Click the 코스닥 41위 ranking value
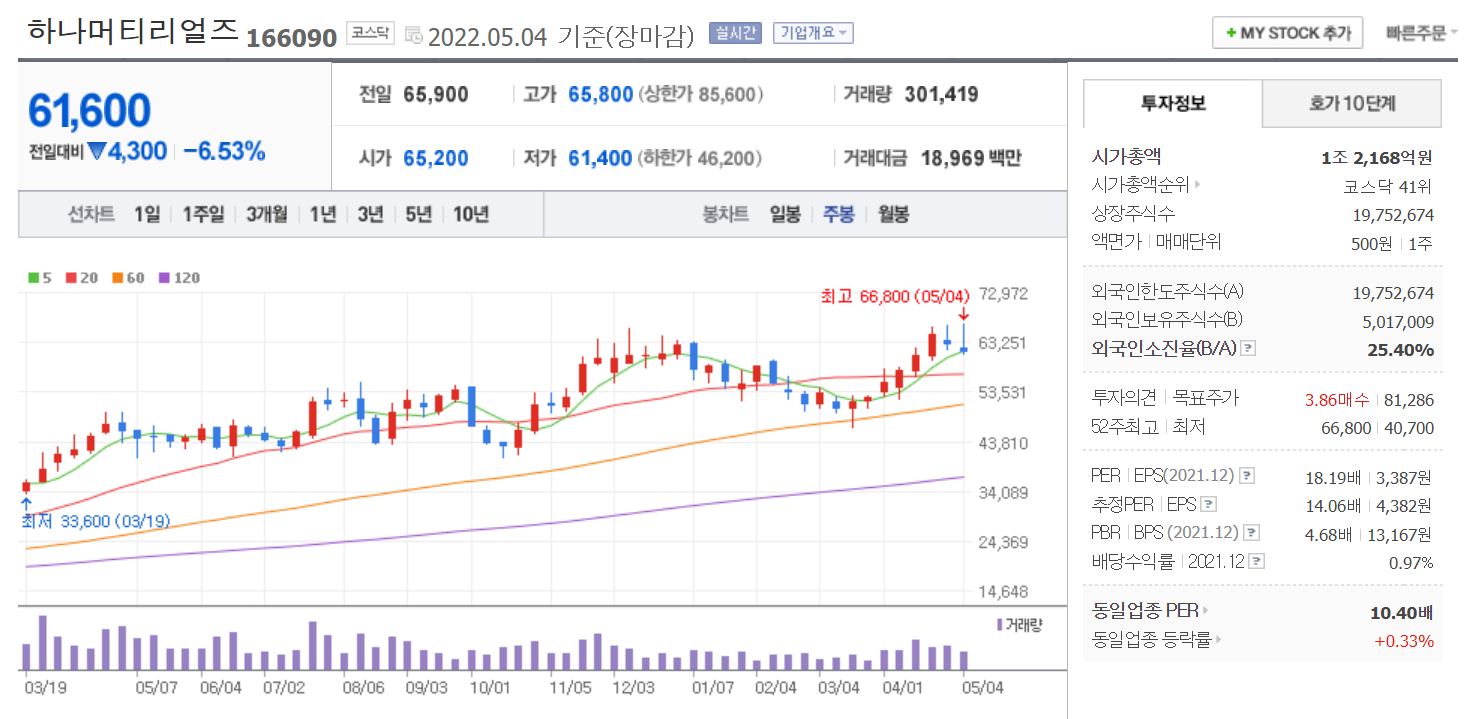The height and width of the screenshot is (719, 1475). (1389, 186)
